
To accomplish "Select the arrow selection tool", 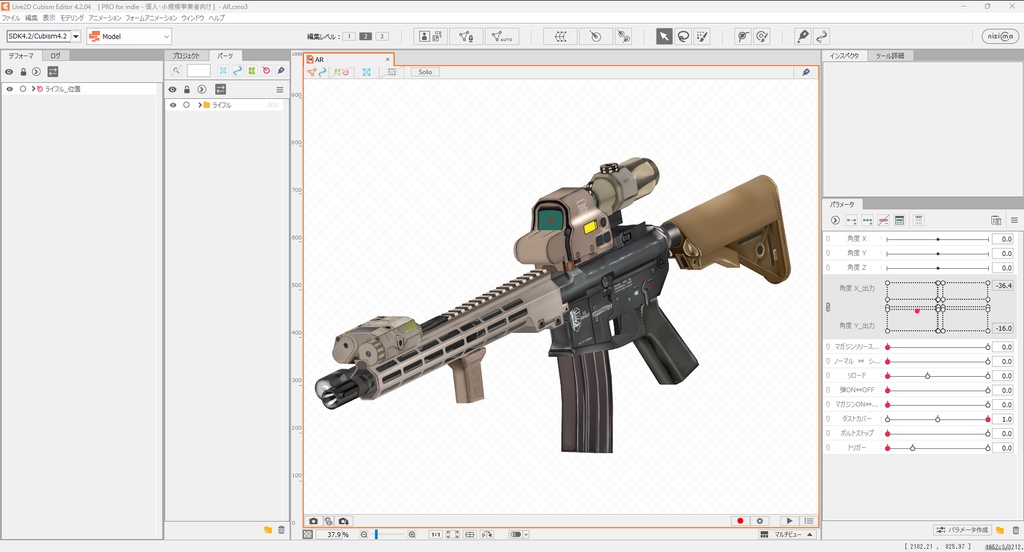I will (664, 36).
